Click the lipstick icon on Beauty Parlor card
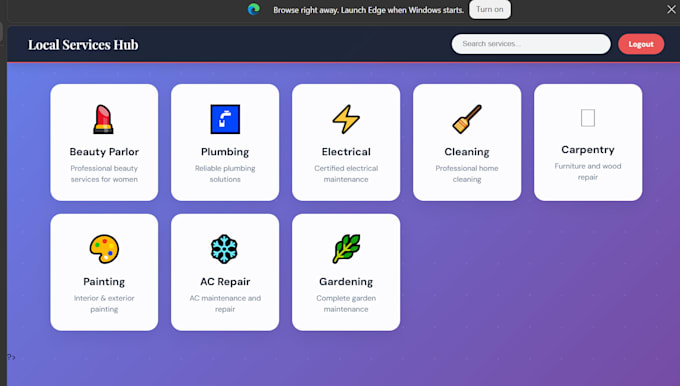The image size is (680, 386). click(x=104, y=119)
